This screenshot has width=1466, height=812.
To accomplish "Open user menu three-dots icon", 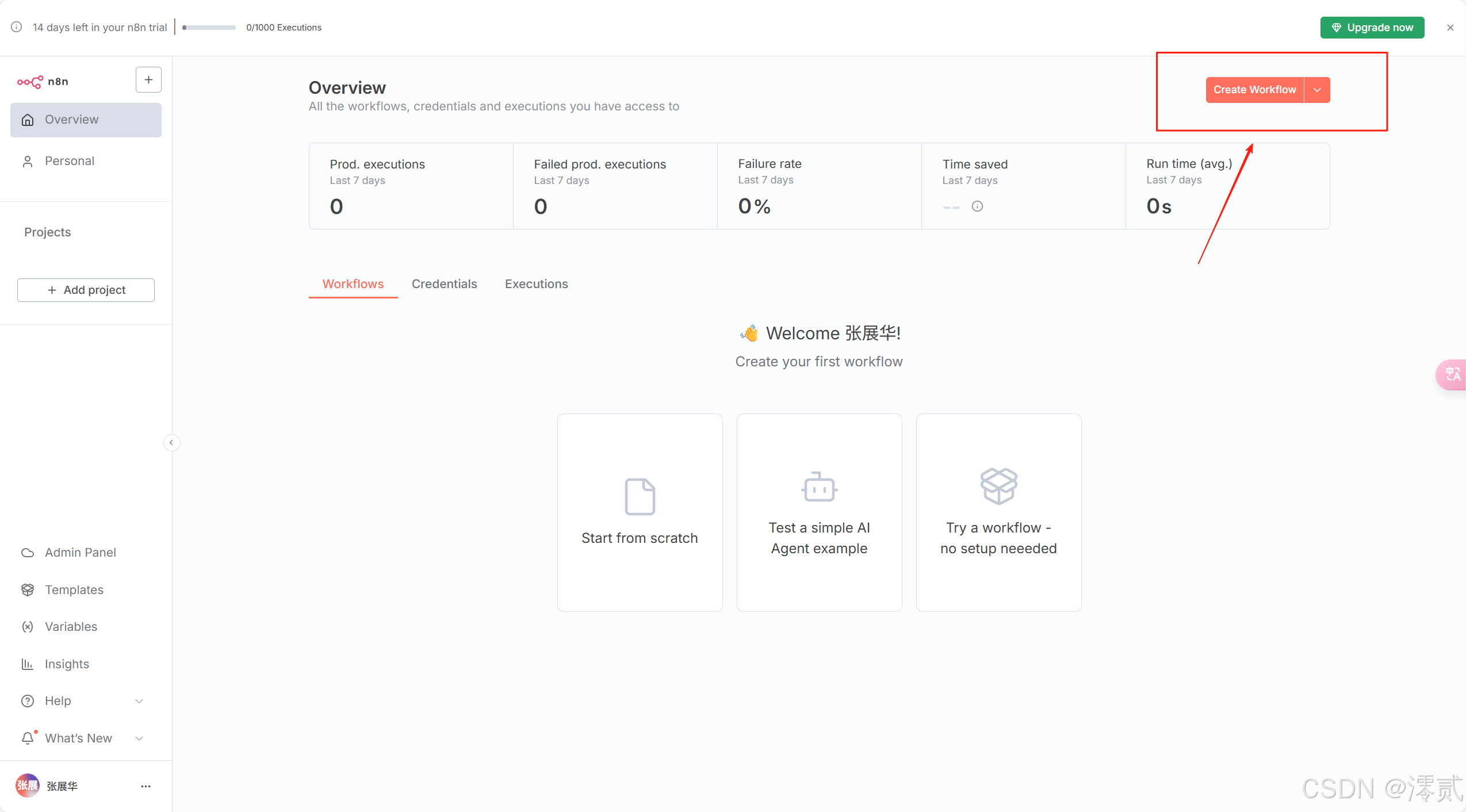I will pos(146,786).
